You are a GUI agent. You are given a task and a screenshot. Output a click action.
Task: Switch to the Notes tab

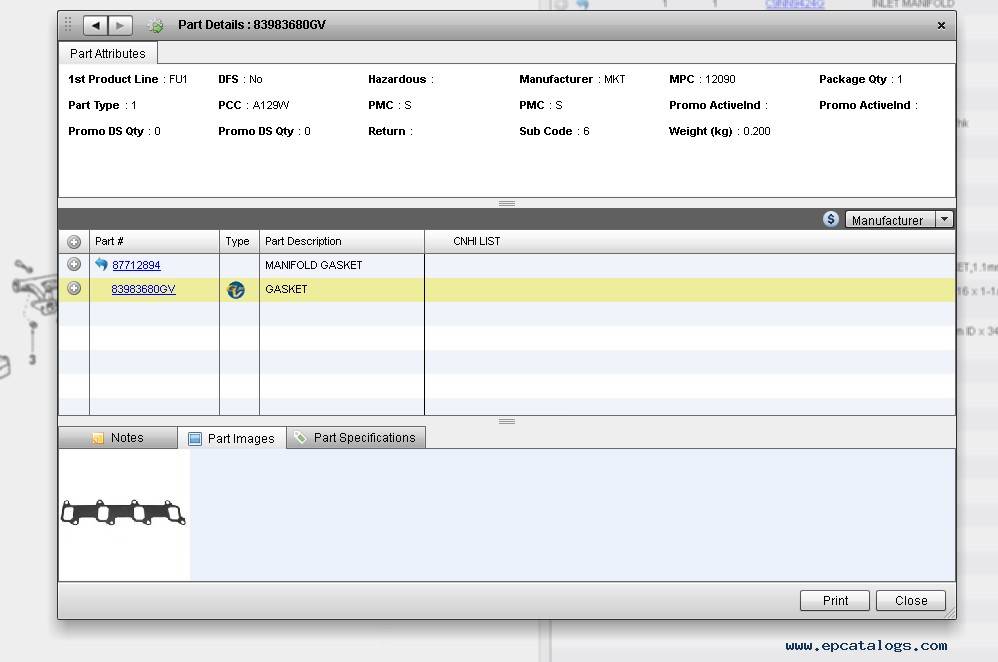coord(118,438)
